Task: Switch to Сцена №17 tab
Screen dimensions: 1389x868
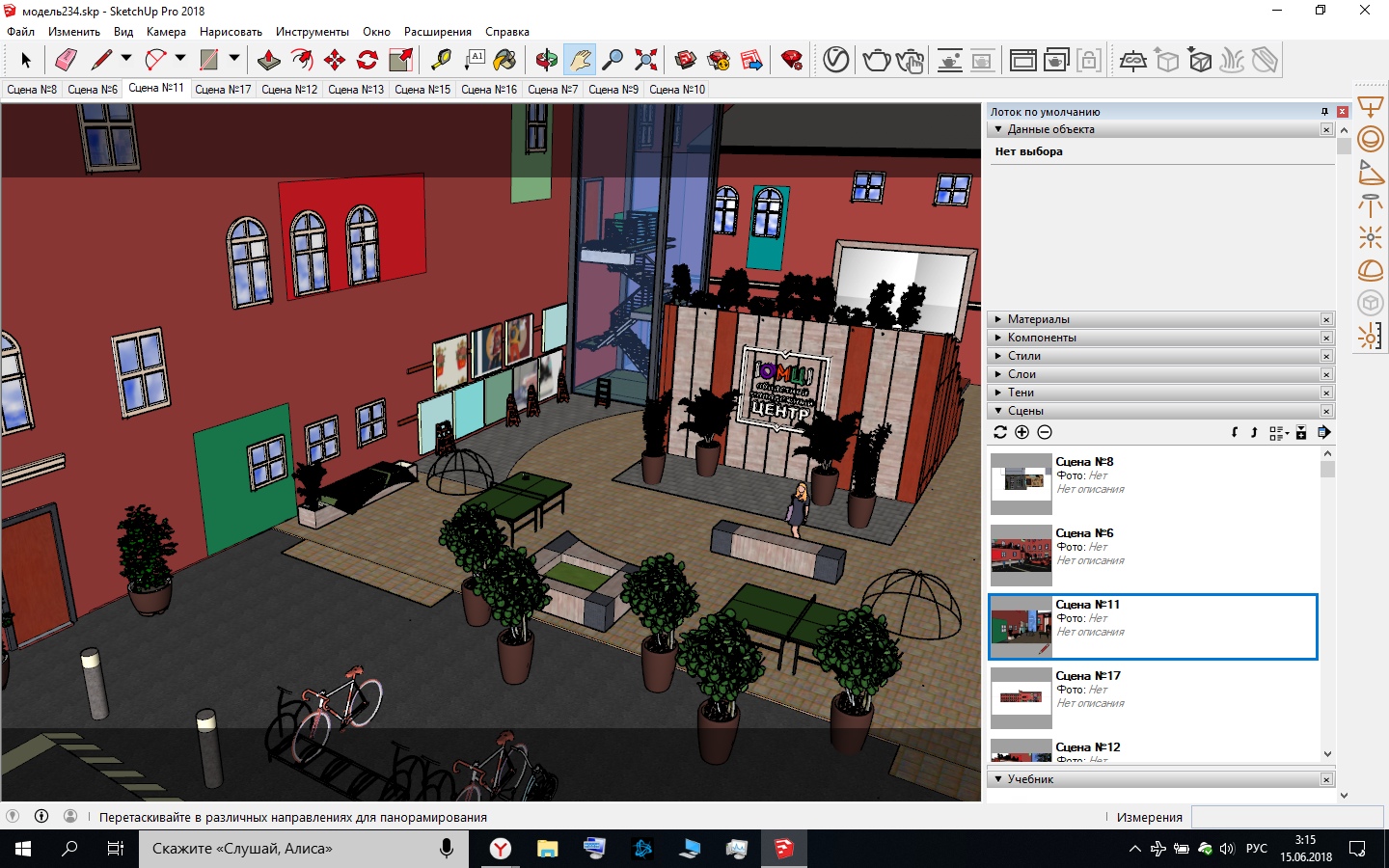Action: point(223,90)
